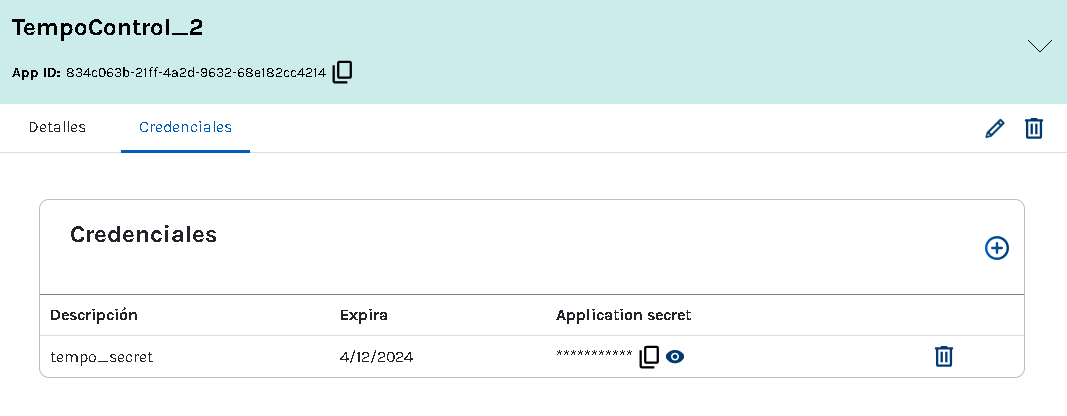
Task: Copy the tempo_secret application secret
Action: tap(649, 356)
